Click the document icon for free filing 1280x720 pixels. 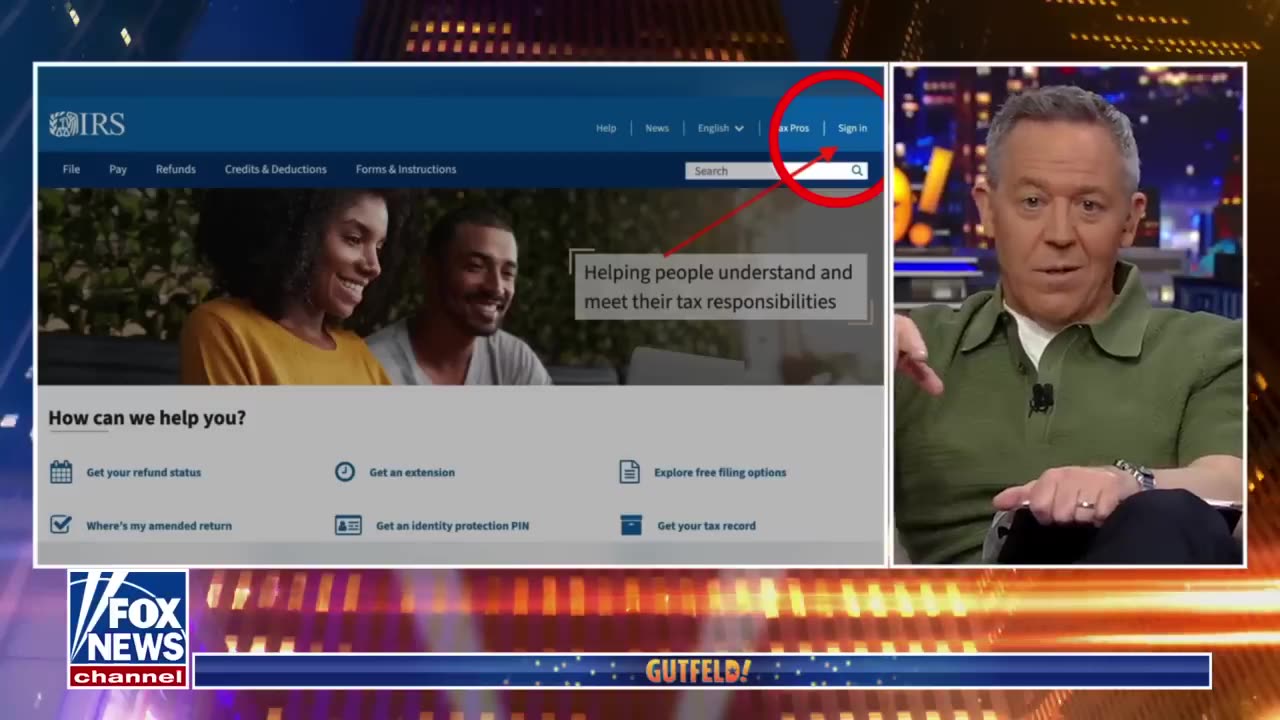pos(629,472)
